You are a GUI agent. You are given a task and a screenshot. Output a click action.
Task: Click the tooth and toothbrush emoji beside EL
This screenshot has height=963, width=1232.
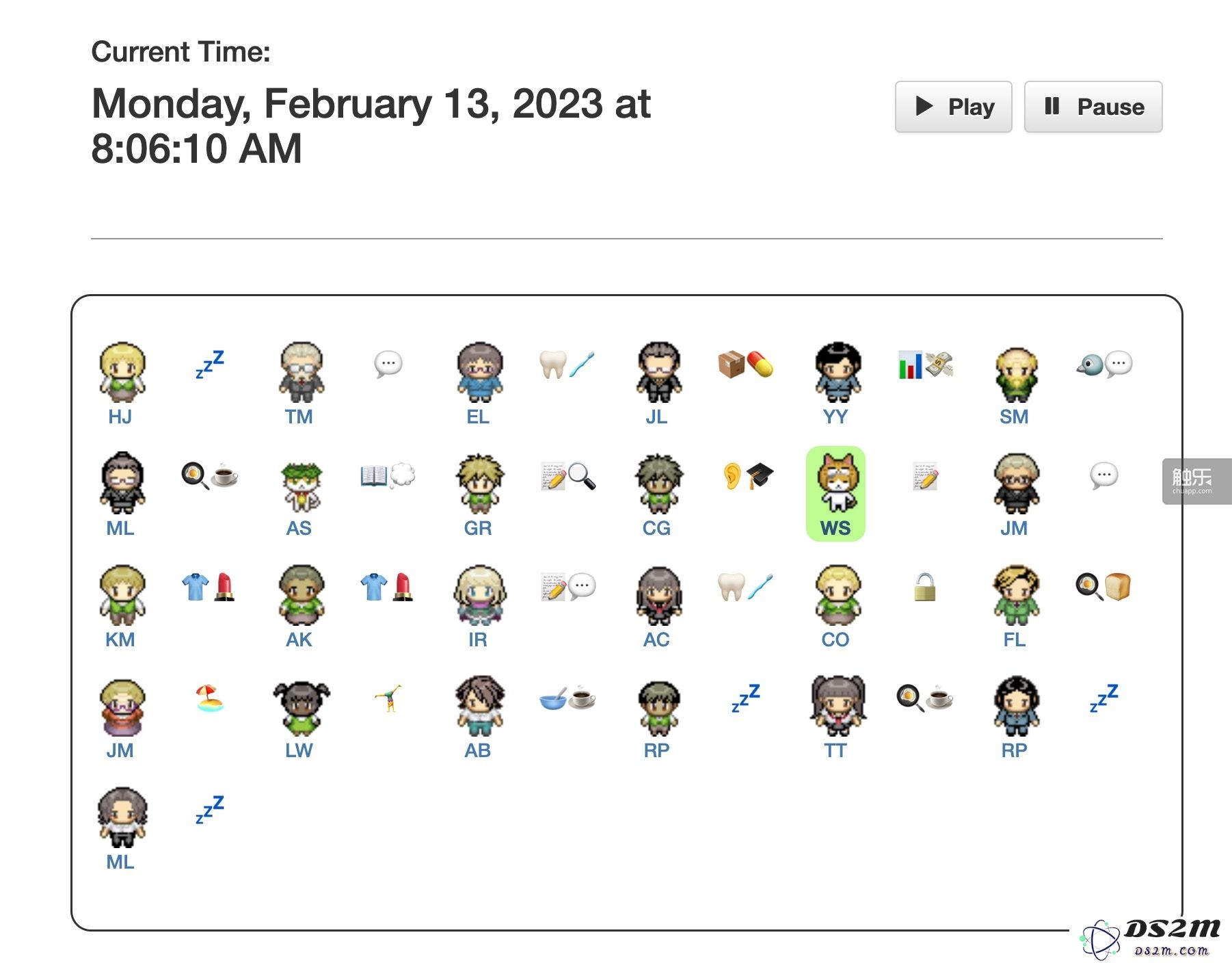pyautogui.click(x=567, y=365)
